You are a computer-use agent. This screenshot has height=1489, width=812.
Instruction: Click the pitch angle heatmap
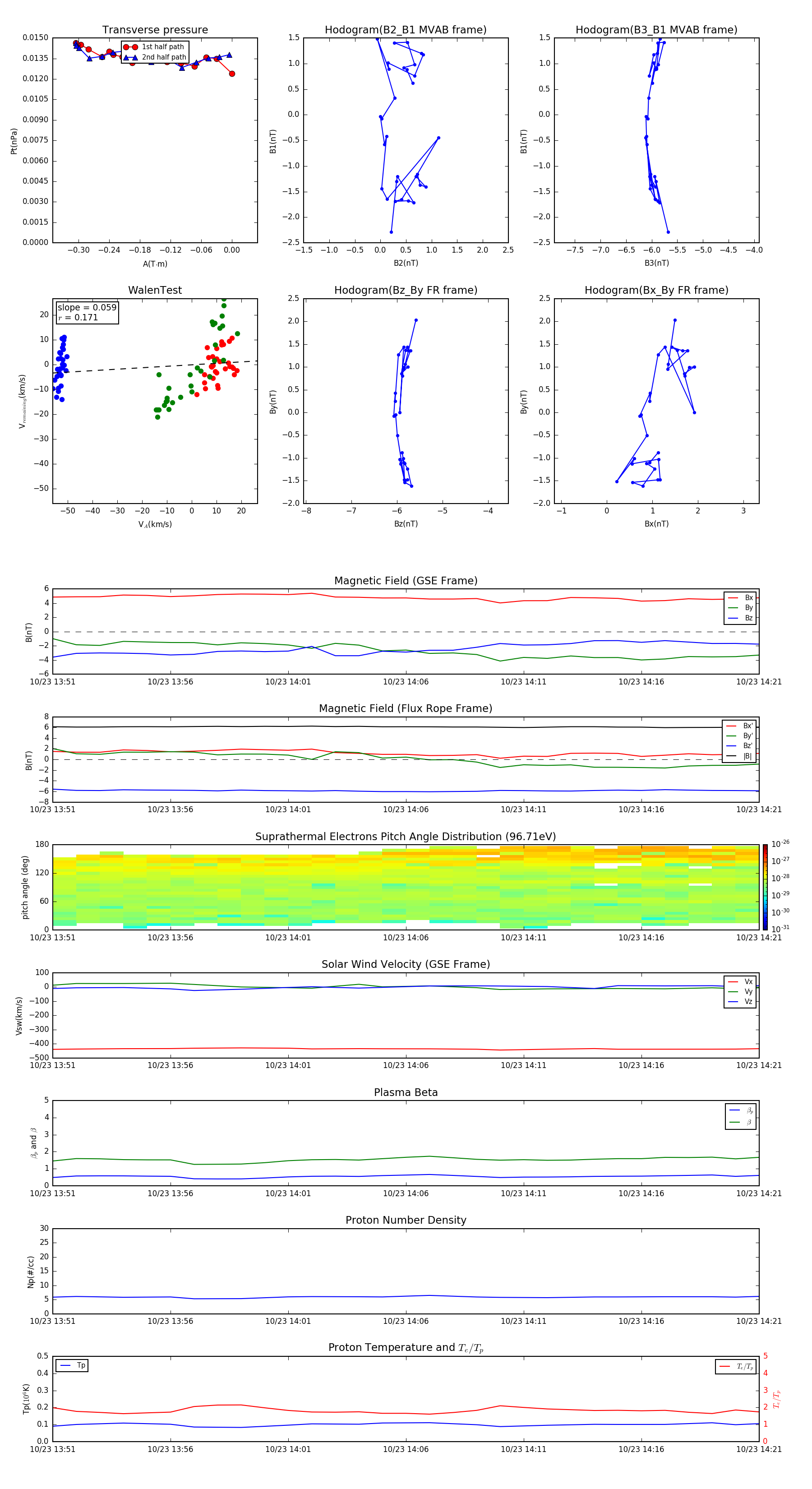click(x=406, y=887)
